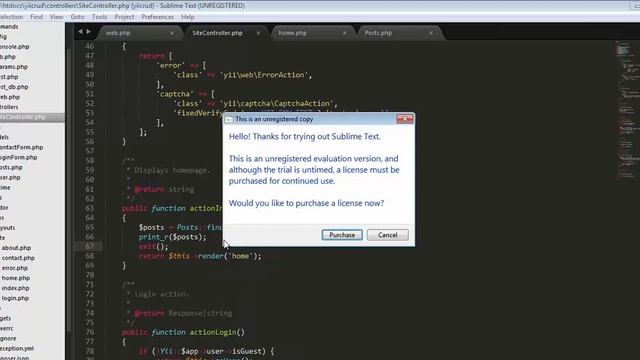Open console.php in the sidebar
The height and width of the screenshot is (360, 640).
point(14,47)
